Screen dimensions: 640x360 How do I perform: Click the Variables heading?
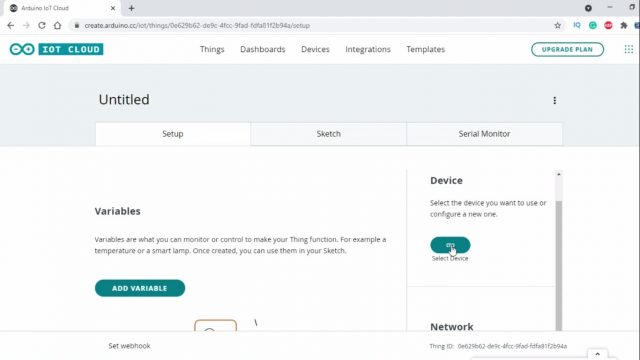pos(118,211)
